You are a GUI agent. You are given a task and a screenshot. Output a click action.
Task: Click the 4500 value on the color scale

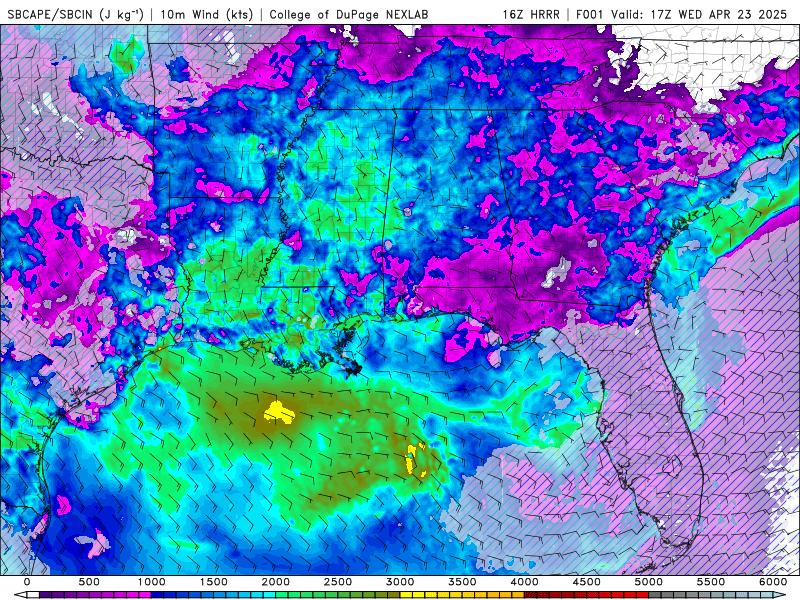coord(587,582)
